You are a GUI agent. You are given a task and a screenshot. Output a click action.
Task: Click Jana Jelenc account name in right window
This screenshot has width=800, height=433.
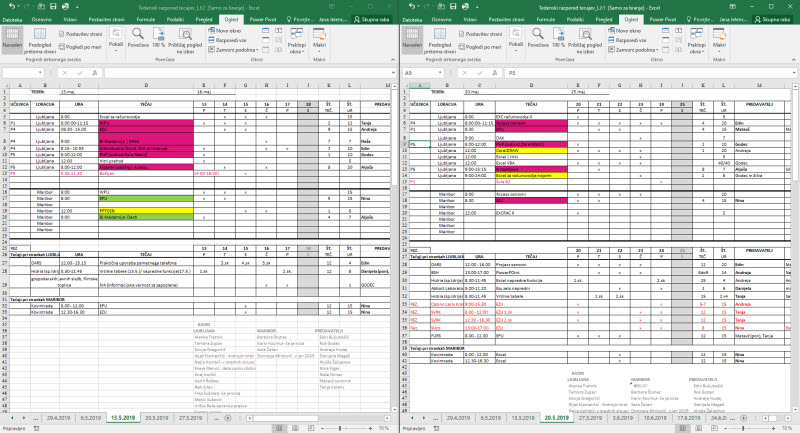pos(733,19)
